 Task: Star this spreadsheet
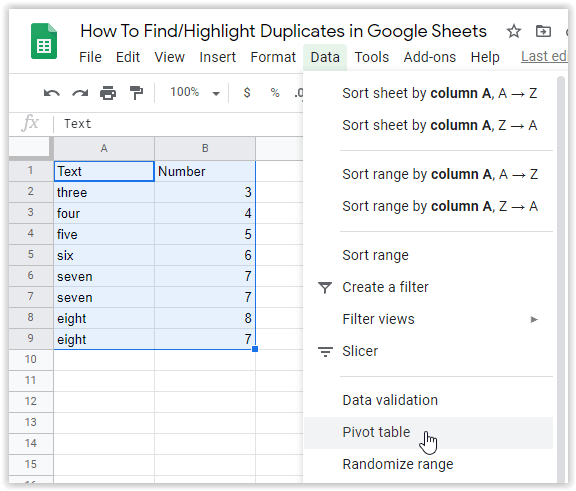pyautogui.click(x=514, y=31)
